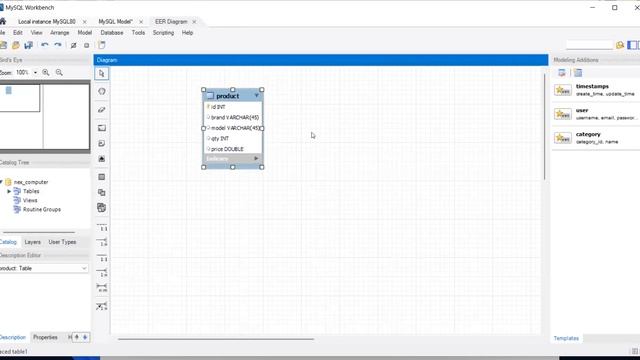Switch to Local instance MySQL80 tab

[x=47, y=22]
